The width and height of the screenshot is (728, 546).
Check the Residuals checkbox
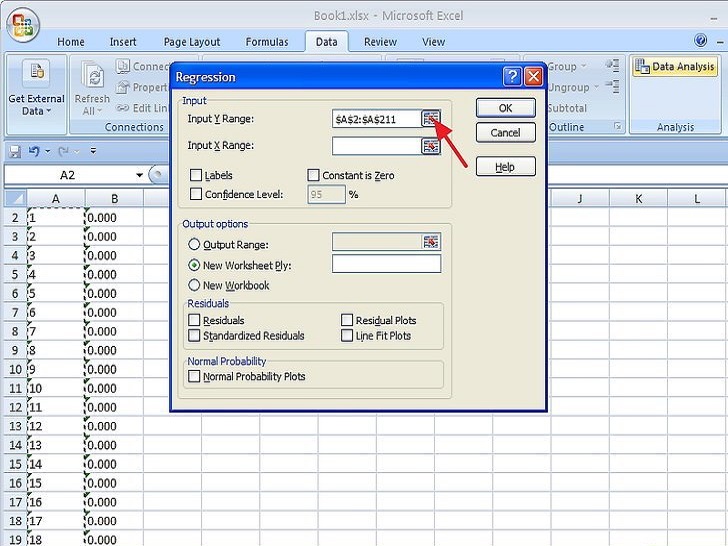[x=194, y=320]
